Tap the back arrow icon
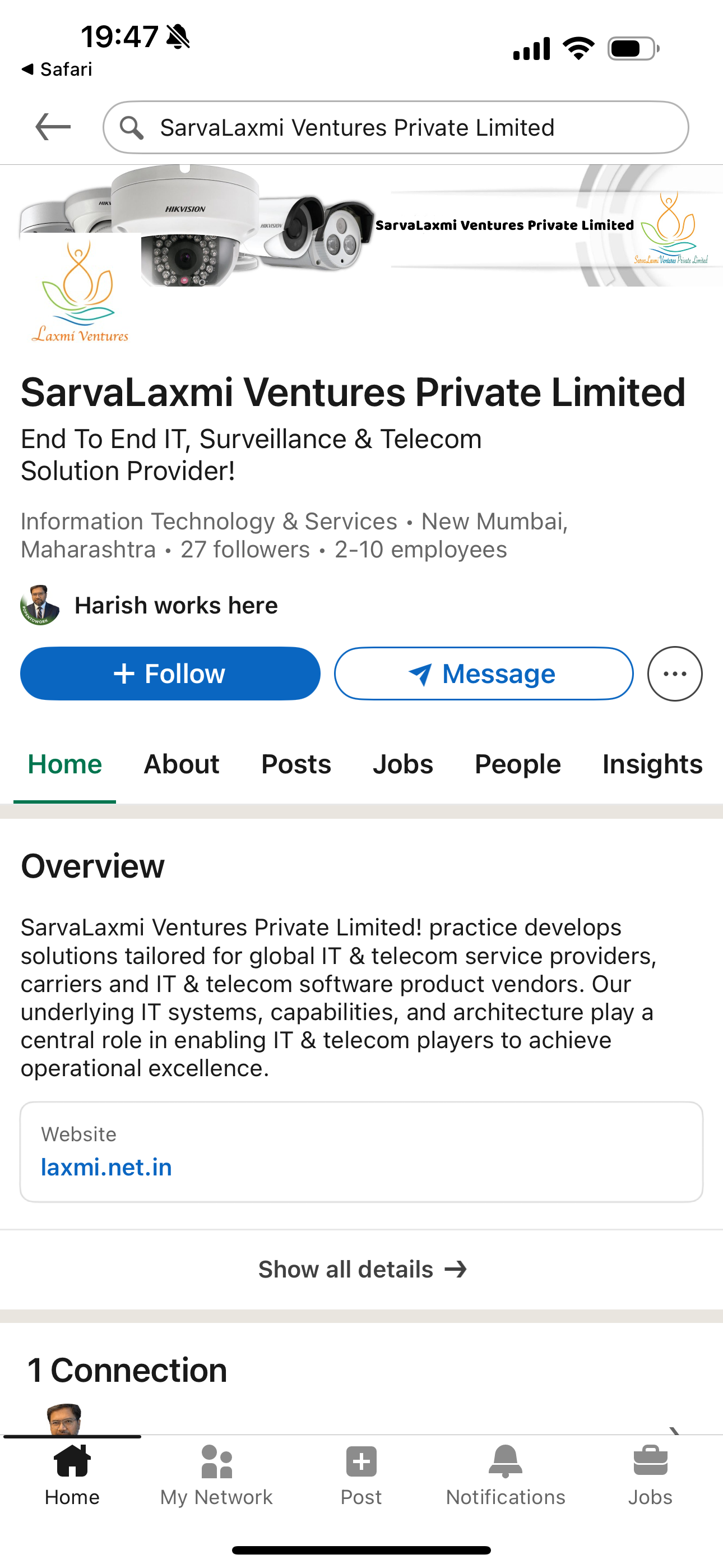The image size is (723, 1568). tap(53, 127)
